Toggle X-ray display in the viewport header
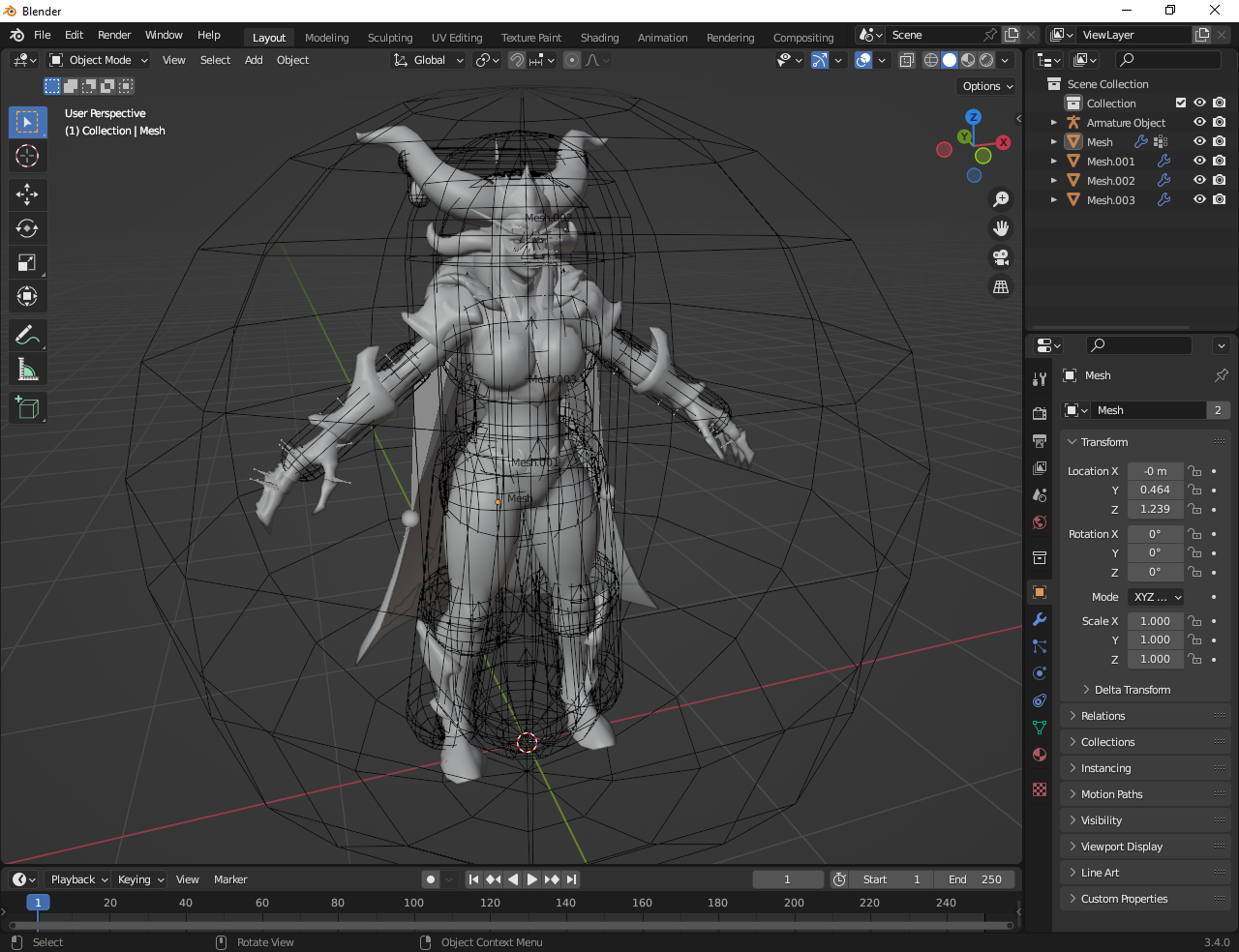This screenshot has height=952, width=1239. 907,60
